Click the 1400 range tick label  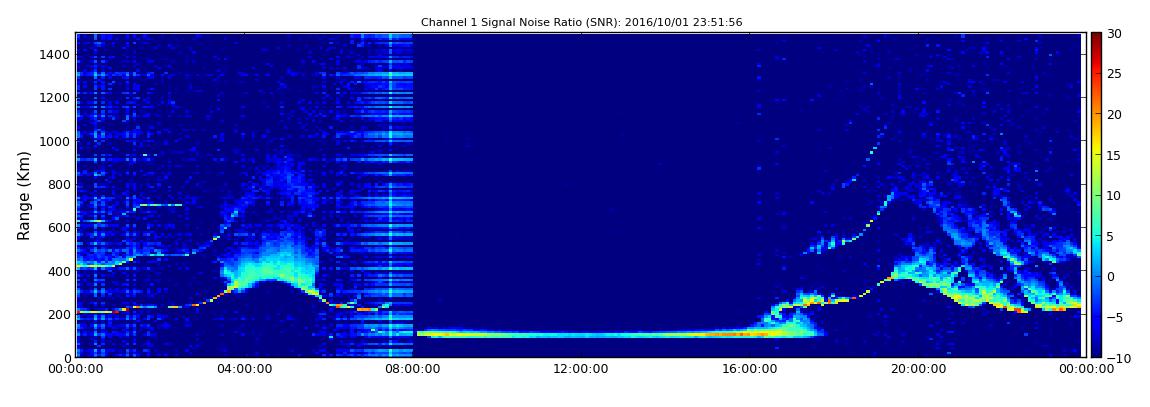click(x=56, y=54)
